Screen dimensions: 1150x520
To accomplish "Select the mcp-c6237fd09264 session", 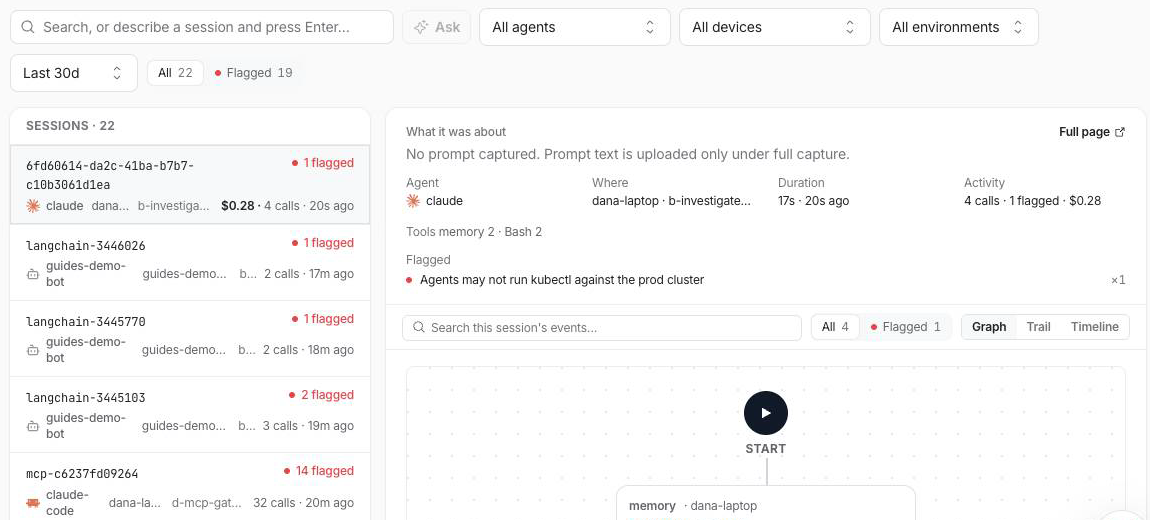I will tap(190, 487).
